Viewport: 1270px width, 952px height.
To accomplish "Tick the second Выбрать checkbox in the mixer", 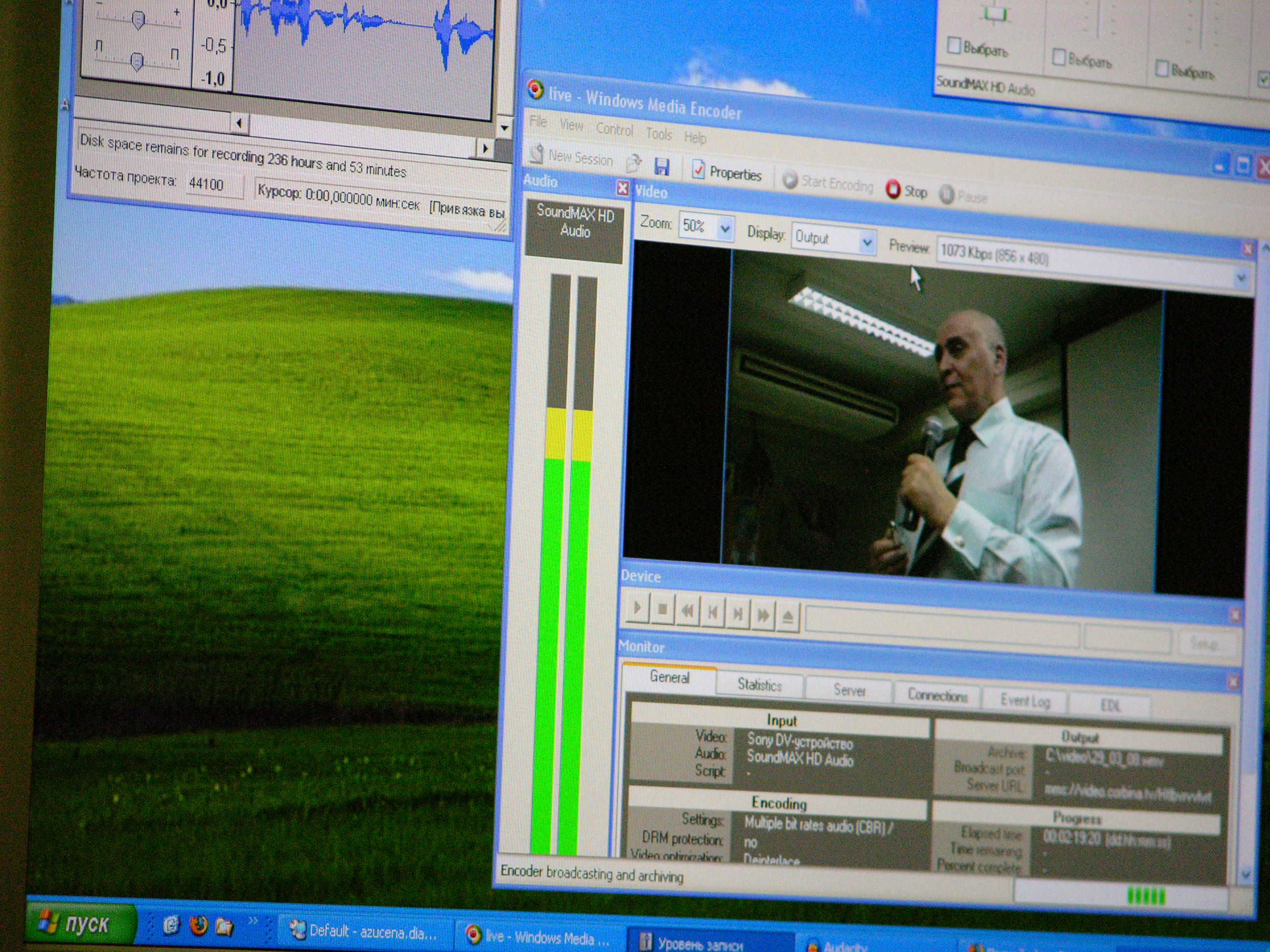I will click(1059, 57).
